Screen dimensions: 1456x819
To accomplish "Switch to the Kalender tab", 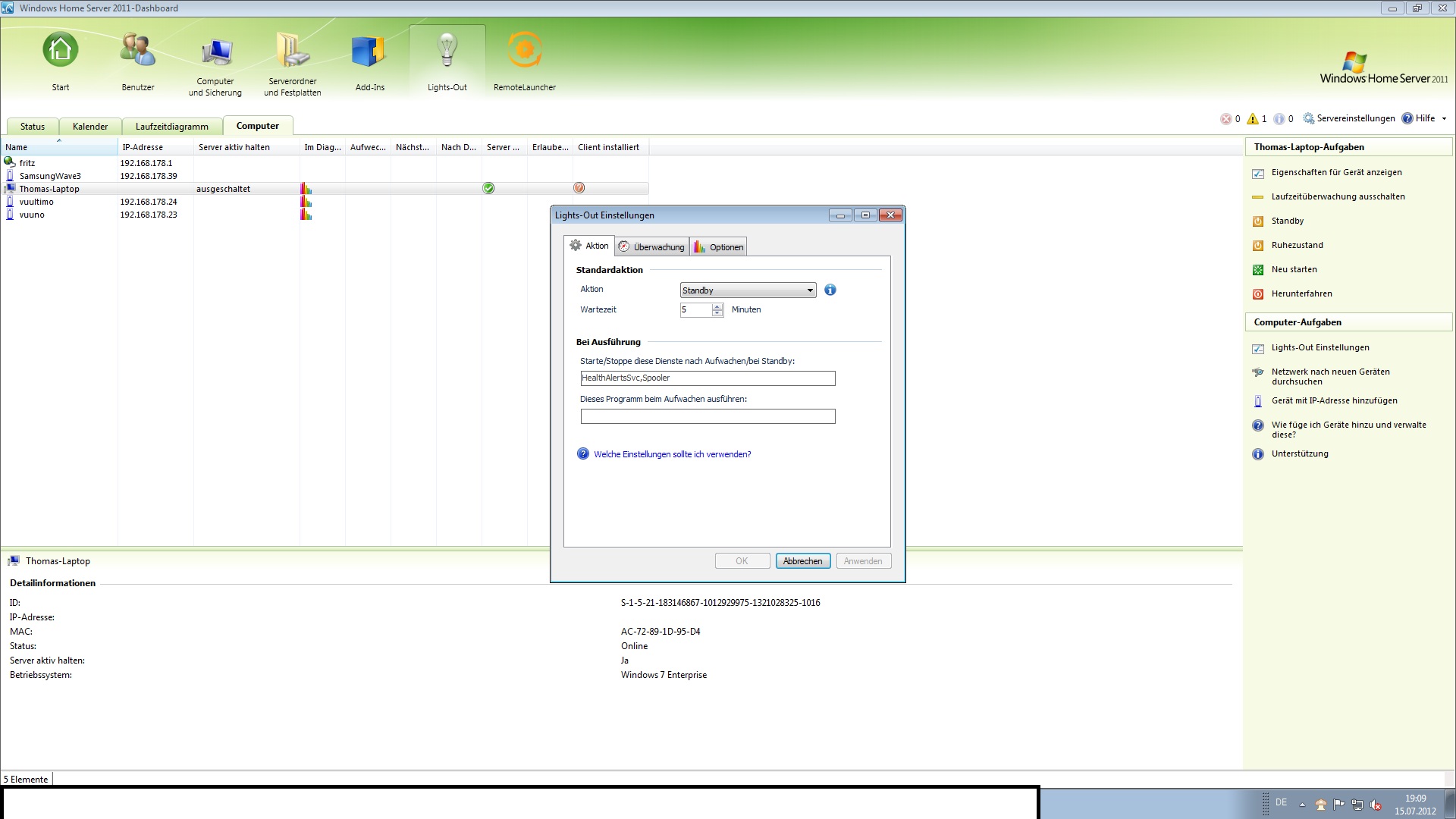I will coord(90,127).
